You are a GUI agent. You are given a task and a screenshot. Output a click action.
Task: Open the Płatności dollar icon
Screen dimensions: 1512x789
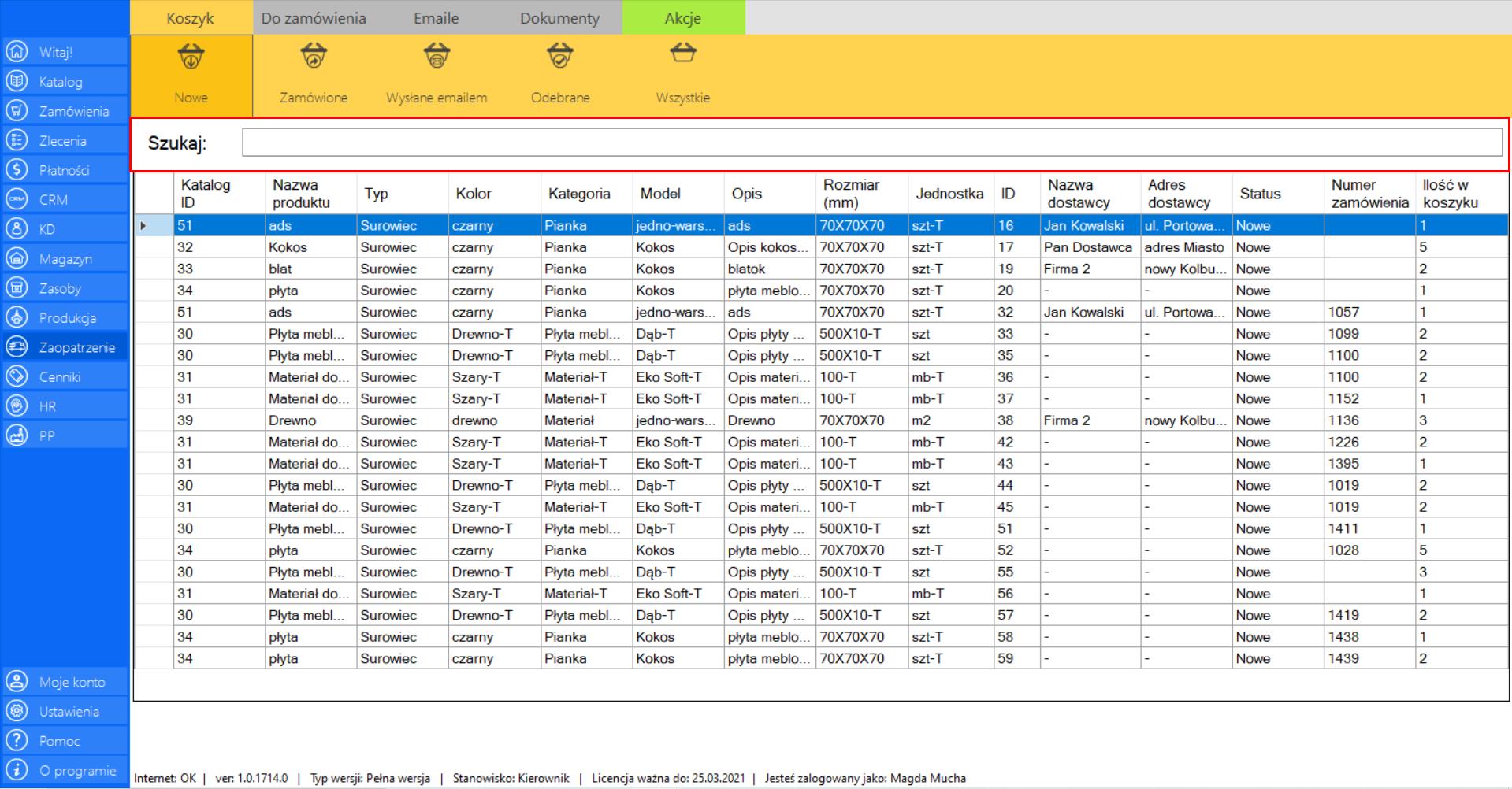[x=17, y=170]
